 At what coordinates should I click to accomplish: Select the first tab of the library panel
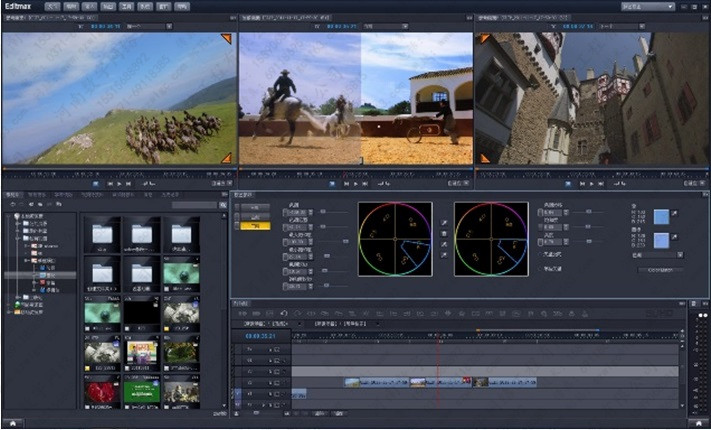pyautogui.click(x=13, y=194)
